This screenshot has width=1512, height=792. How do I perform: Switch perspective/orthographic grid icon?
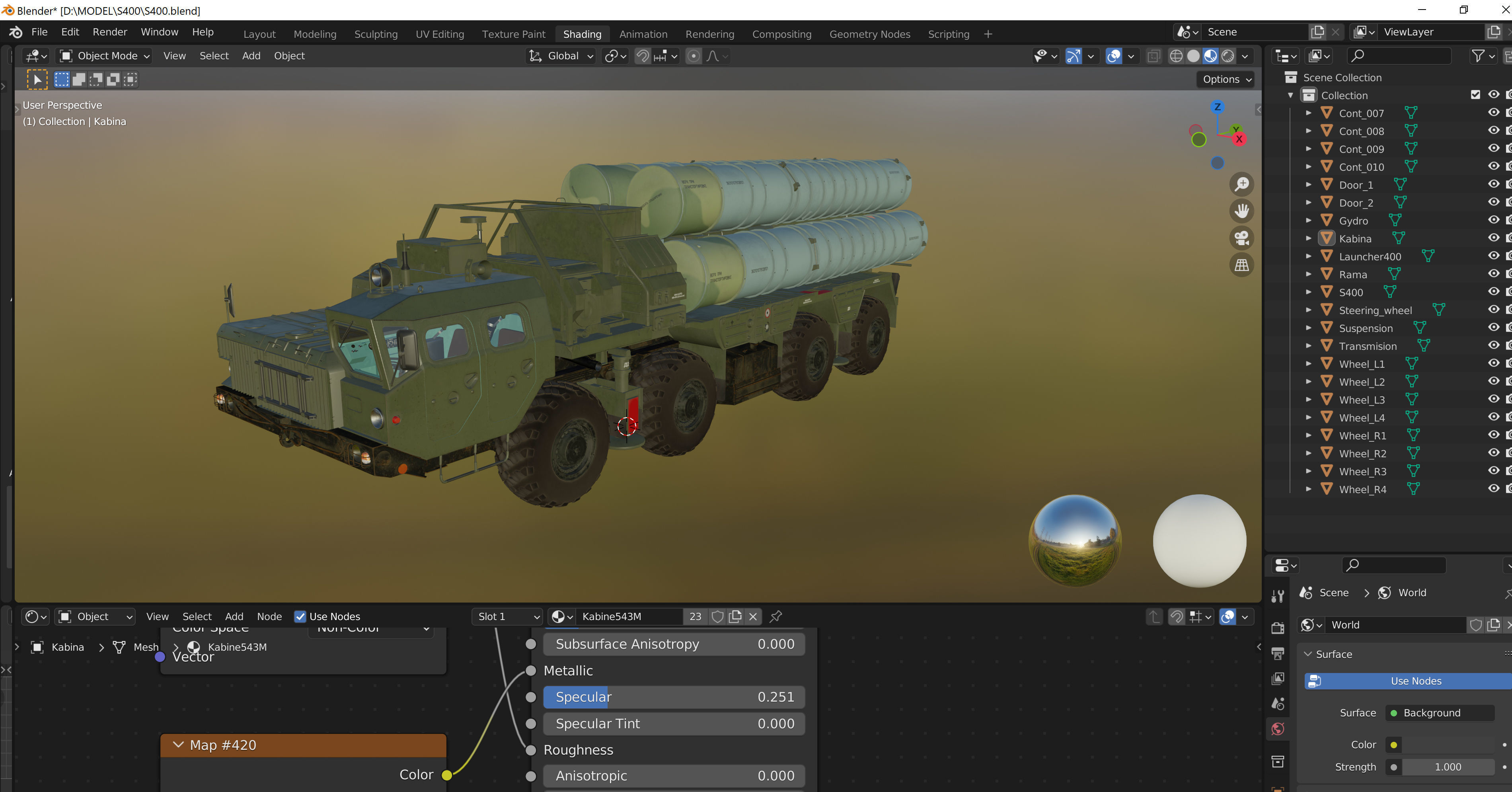(x=1241, y=265)
